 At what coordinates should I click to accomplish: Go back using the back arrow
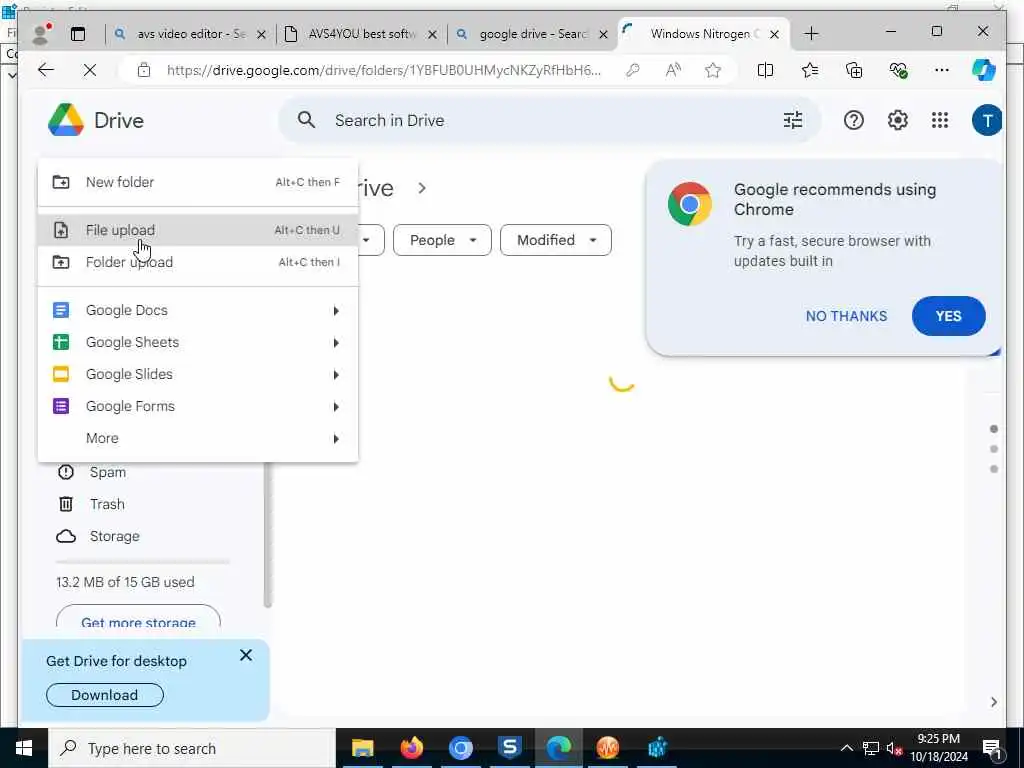pyautogui.click(x=46, y=70)
